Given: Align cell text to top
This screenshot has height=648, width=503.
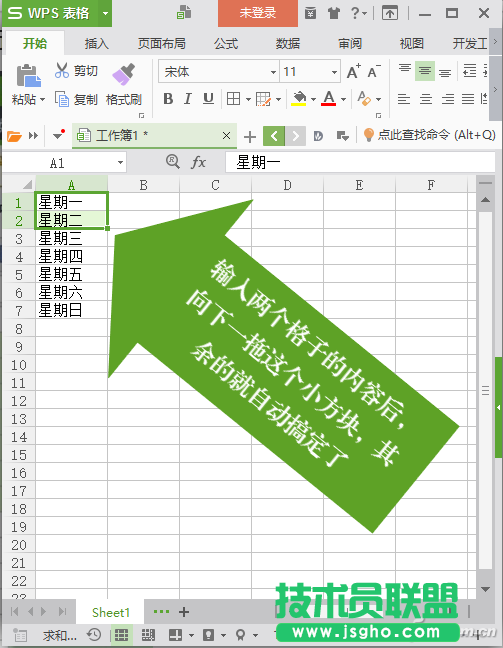Looking at the screenshot, I should 405,69.
